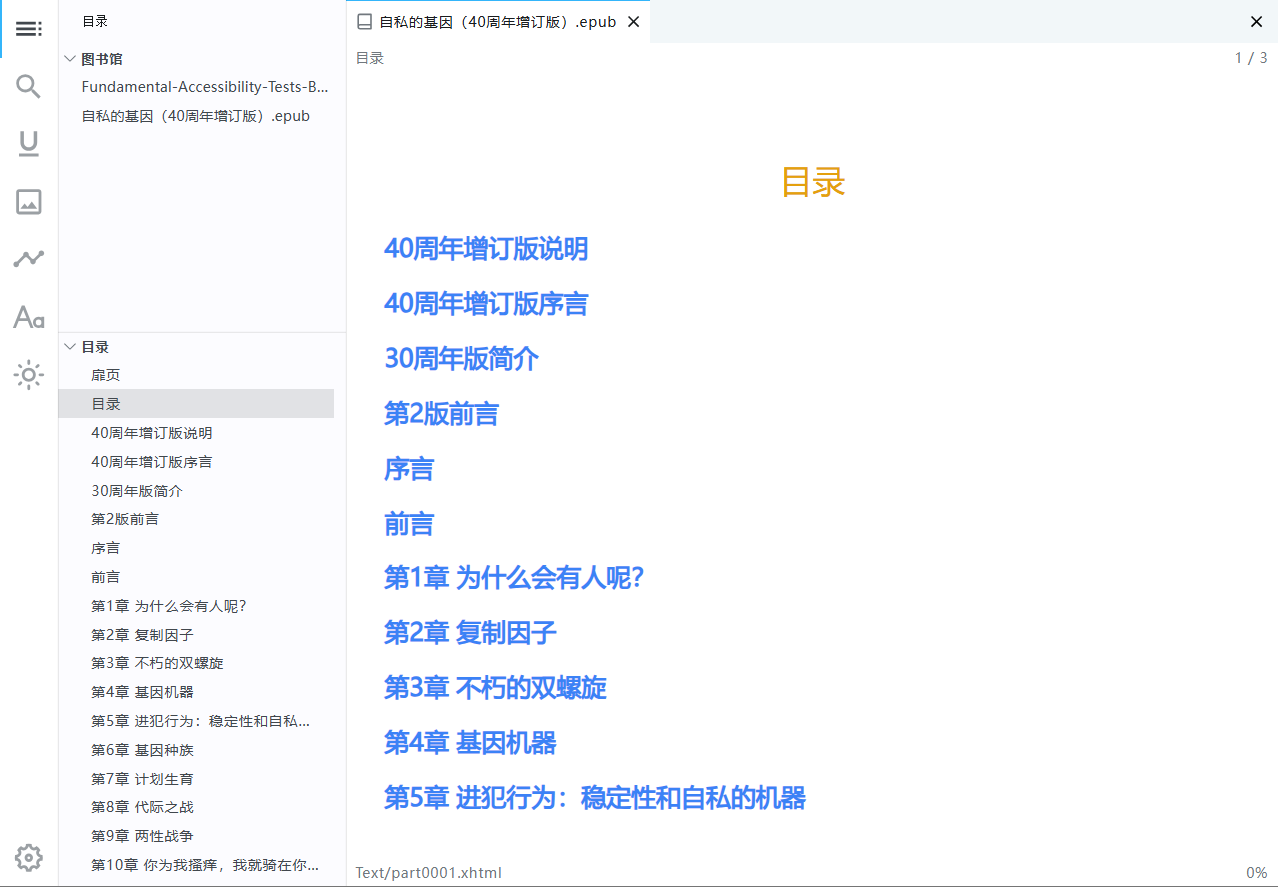Select 第1章 为什么会有人呢 in sidebar
The image size is (1278, 887).
click(196, 606)
